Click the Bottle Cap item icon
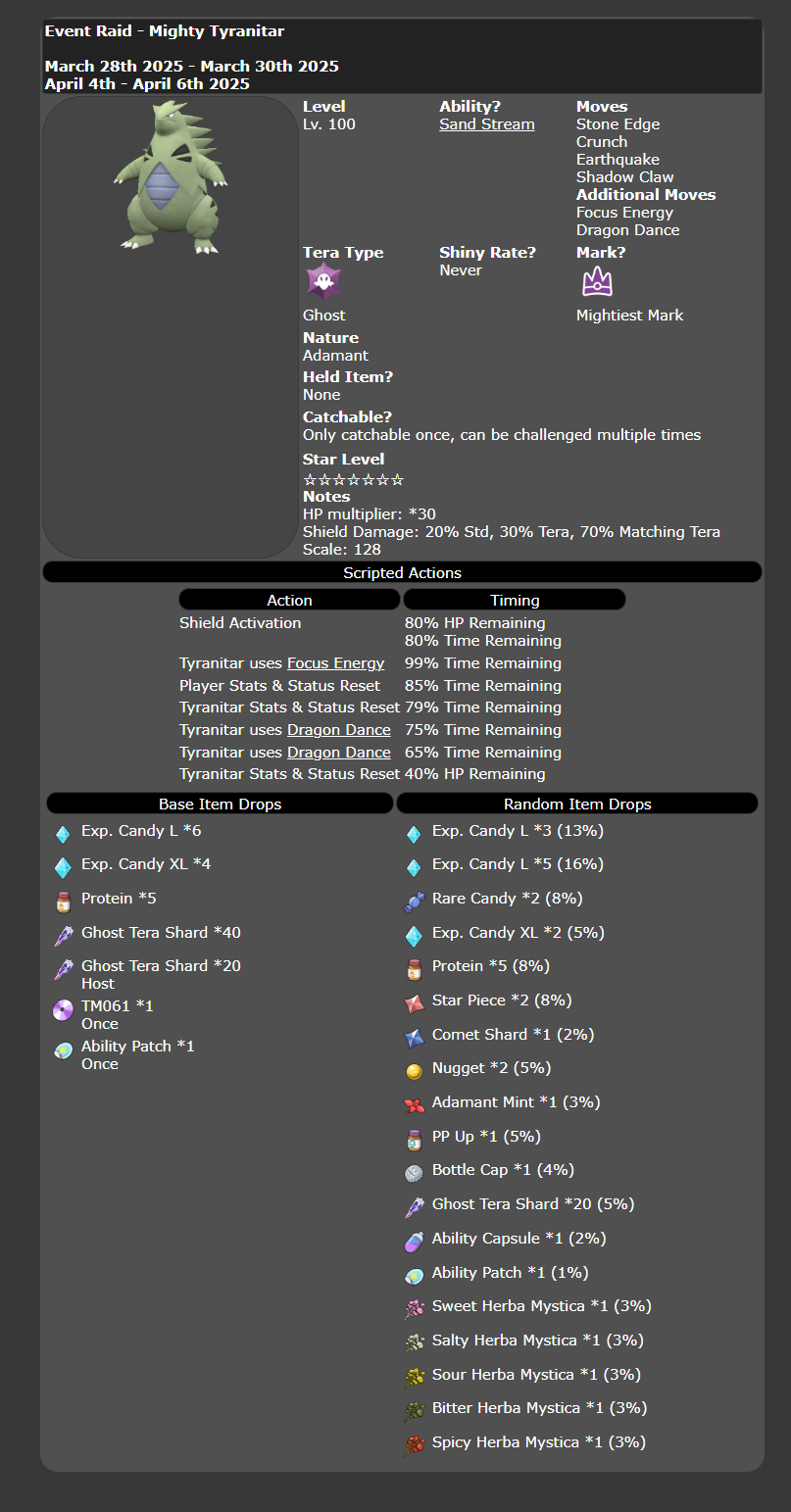Image resolution: width=791 pixels, height=1512 pixels. tap(414, 1173)
